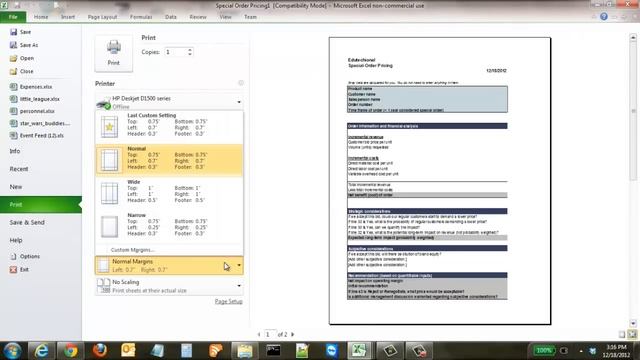Click the green File tab
This screenshot has height=360, width=640.
click(13, 17)
